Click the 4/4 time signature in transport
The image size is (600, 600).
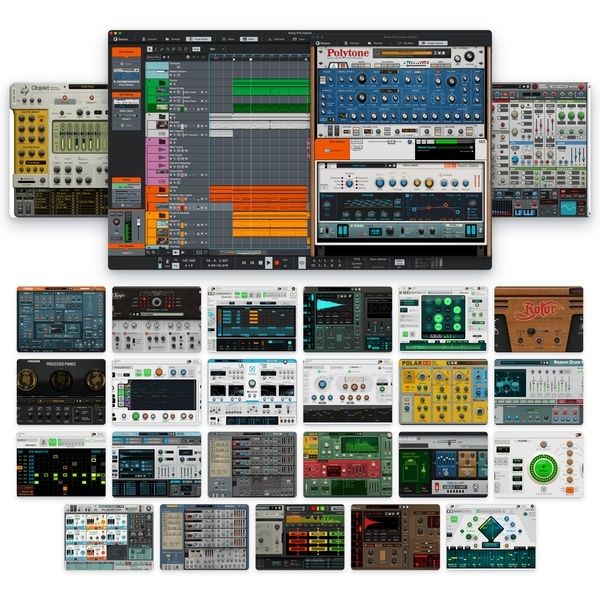189,265
